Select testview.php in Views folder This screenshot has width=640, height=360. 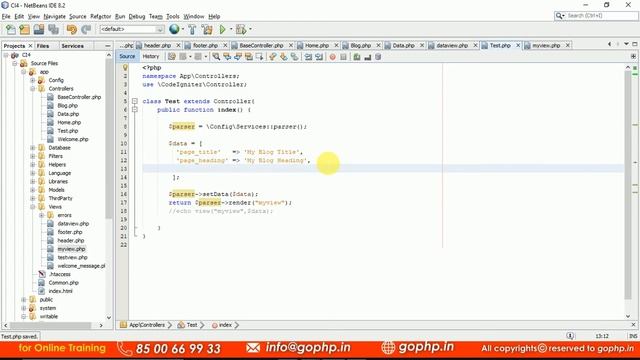coord(72,258)
